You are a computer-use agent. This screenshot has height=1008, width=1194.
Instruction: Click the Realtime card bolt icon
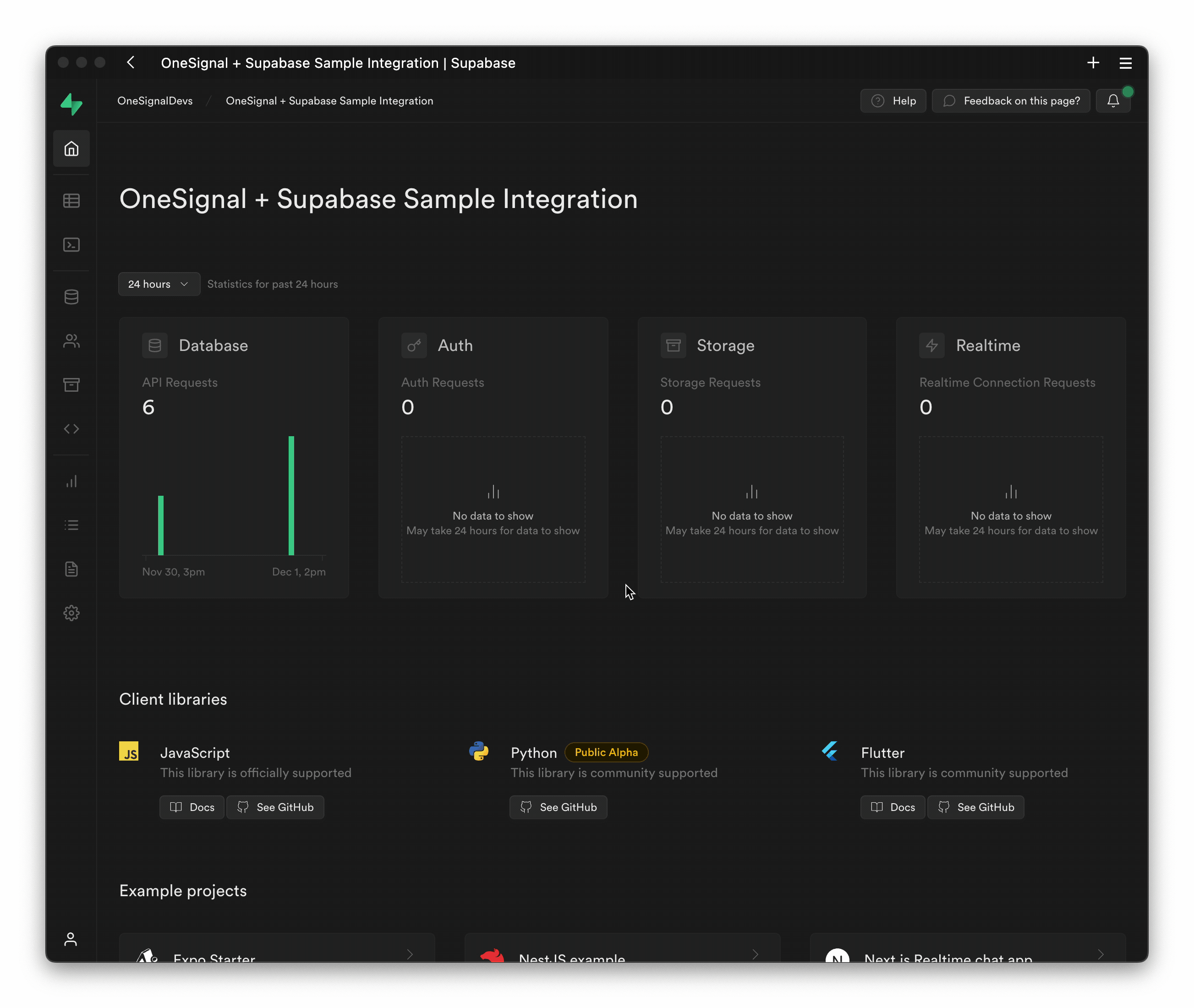(x=932, y=346)
